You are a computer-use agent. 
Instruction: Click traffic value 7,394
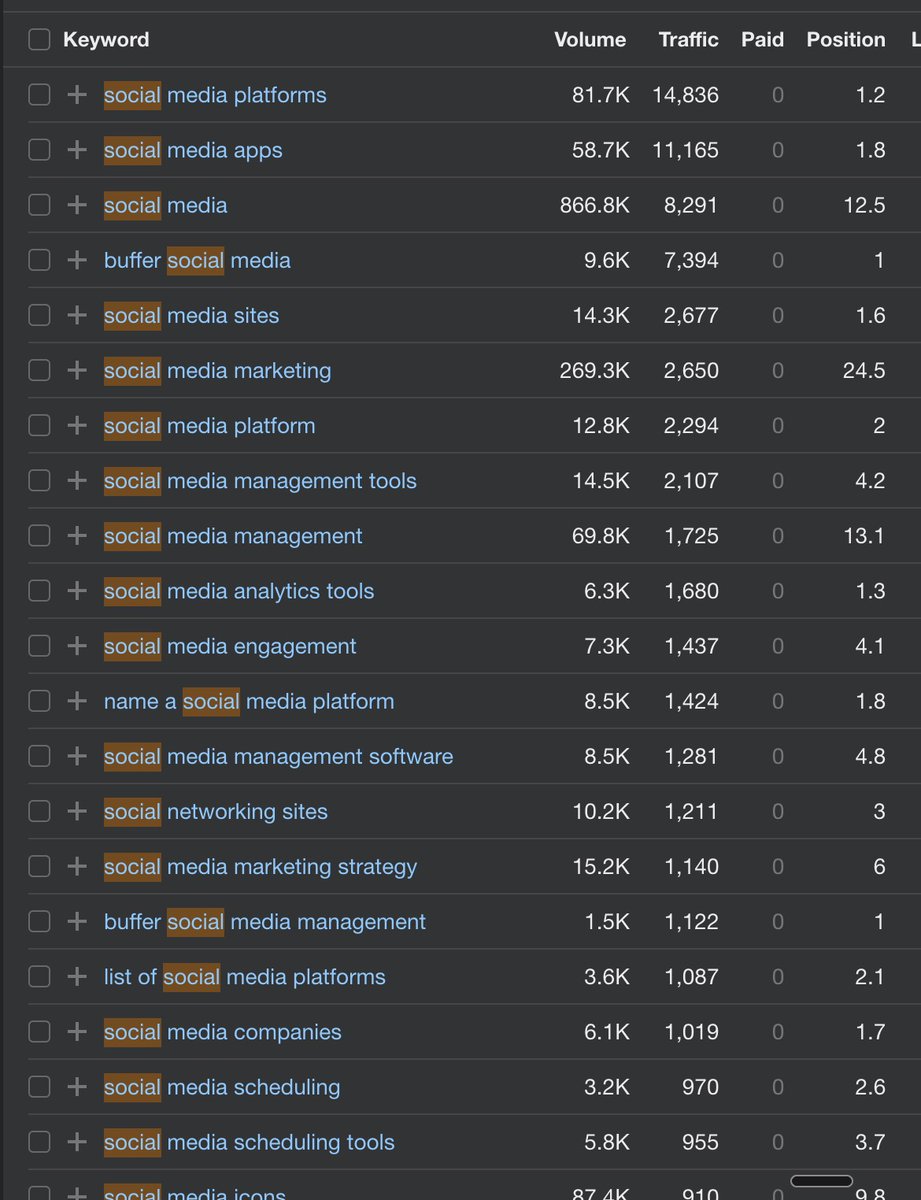[691, 260]
